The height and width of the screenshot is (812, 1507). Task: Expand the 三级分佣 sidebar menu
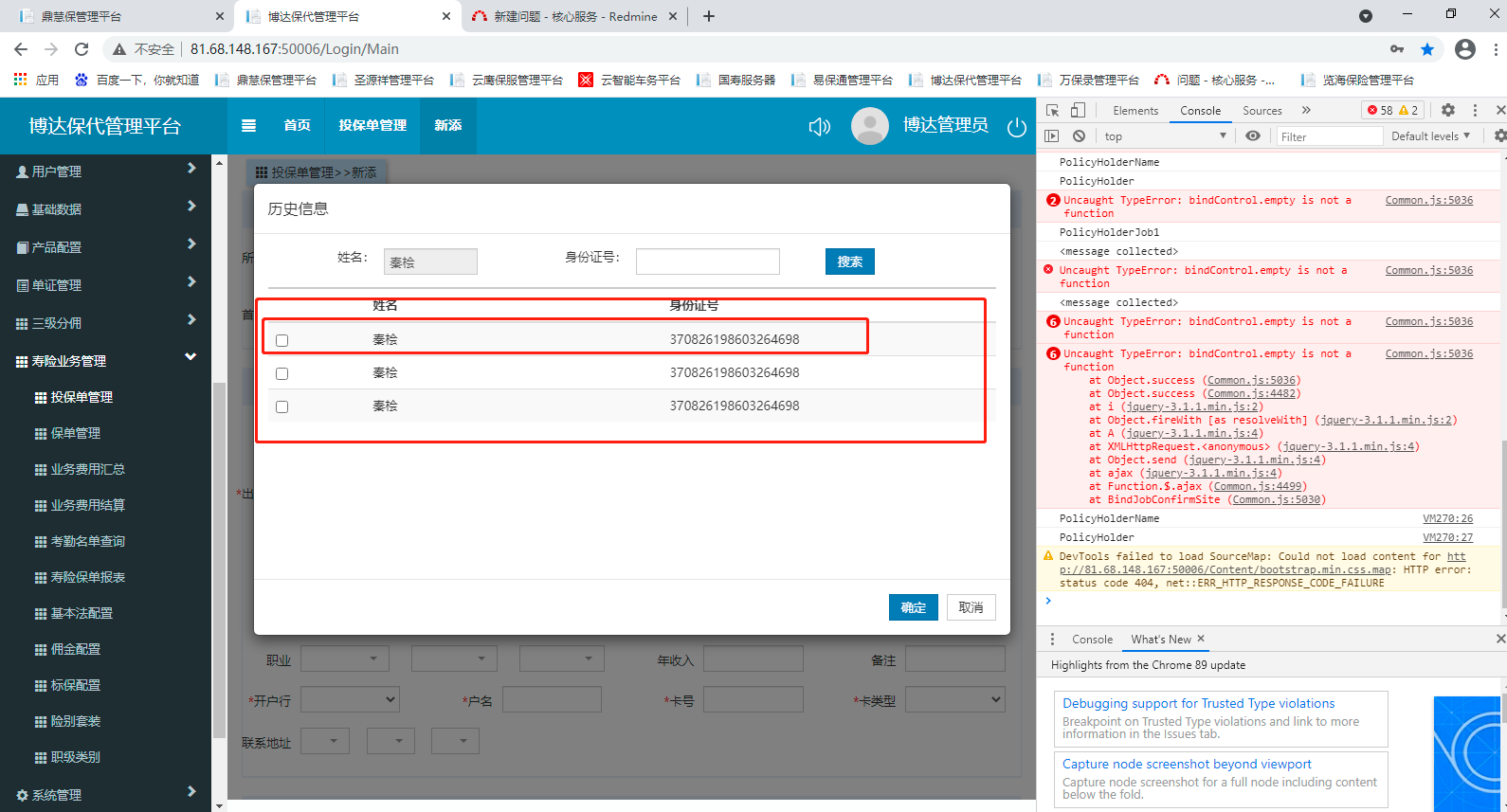coord(106,323)
